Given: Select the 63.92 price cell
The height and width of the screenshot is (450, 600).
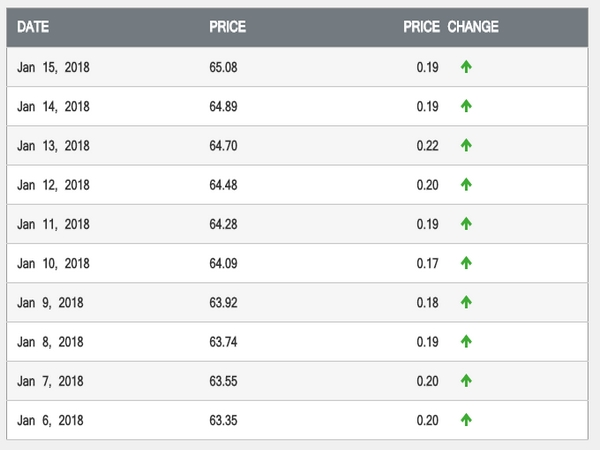Looking at the screenshot, I should point(224,302).
